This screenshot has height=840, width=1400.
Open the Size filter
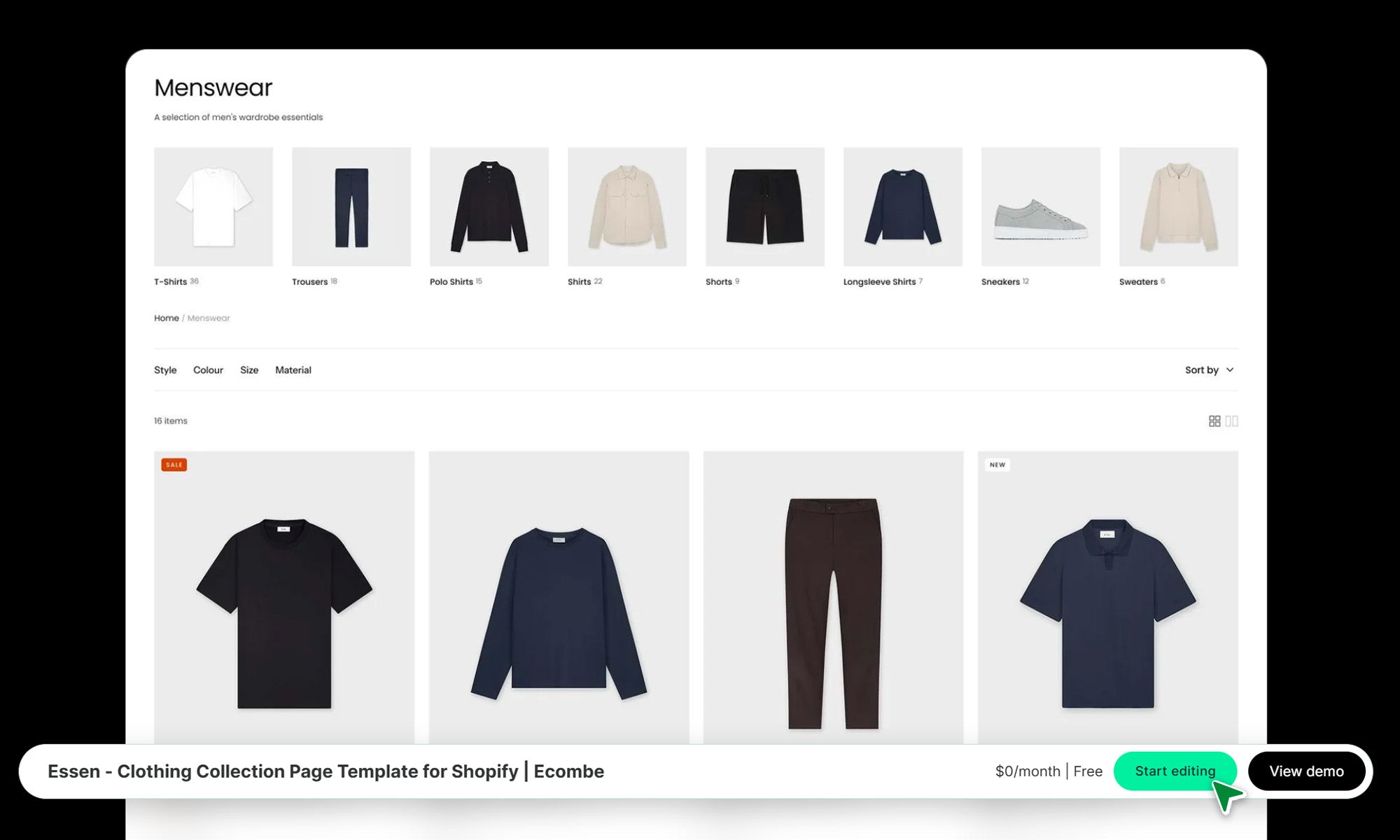click(249, 370)
